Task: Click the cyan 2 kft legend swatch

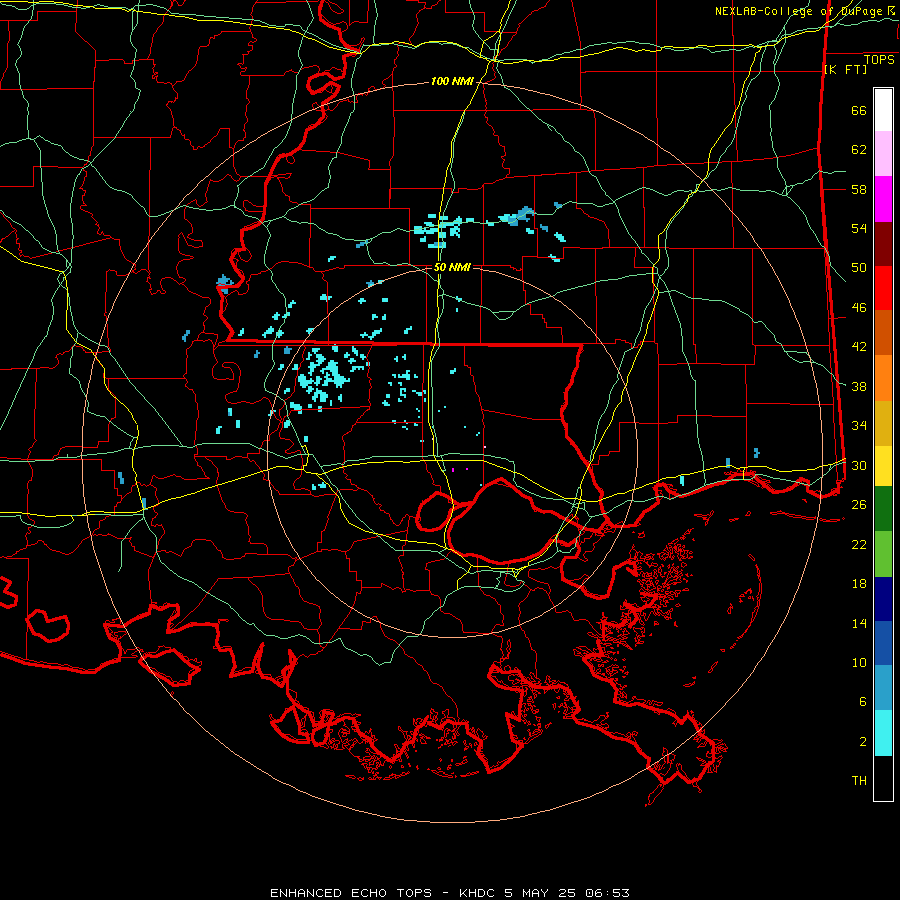Action: click(x=883, y=733)
